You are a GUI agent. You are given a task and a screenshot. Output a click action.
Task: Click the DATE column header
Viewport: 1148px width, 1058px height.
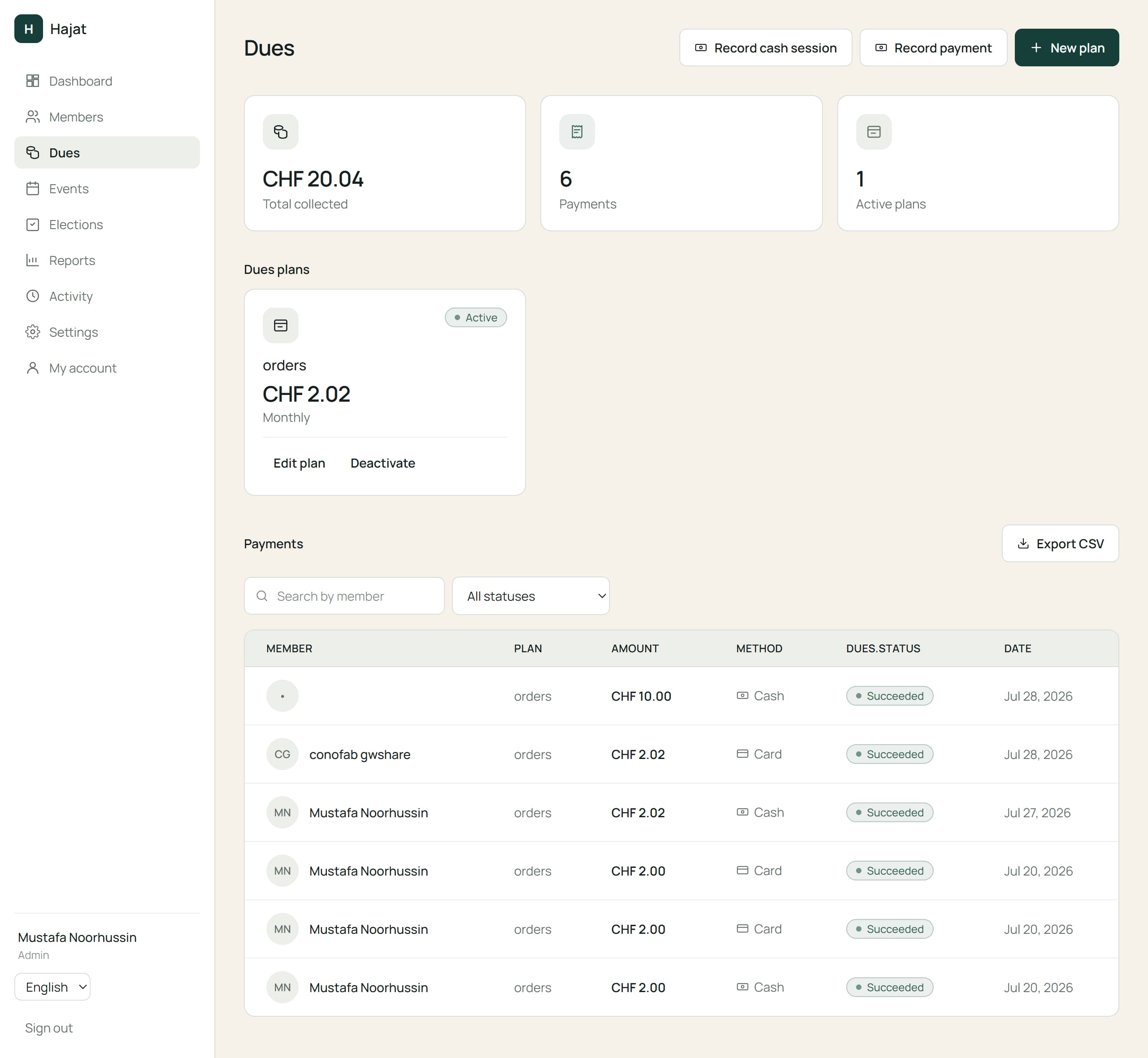[x=1018, y=649]
